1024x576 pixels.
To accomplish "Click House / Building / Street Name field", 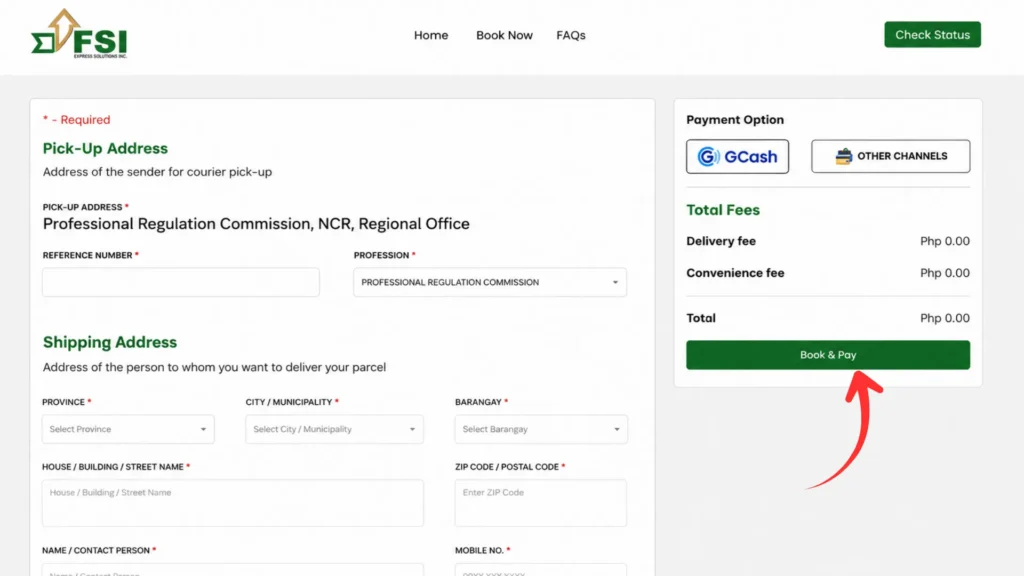I will pyautogui.click(x=232, y=503).
